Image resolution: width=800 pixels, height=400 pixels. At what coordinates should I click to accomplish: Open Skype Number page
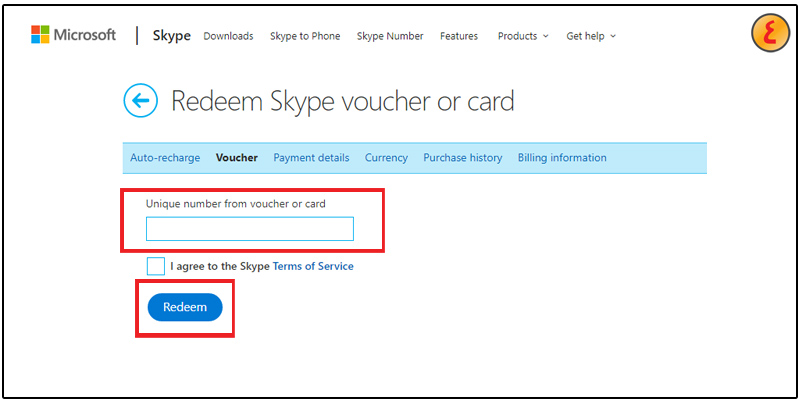coord(390,36)
